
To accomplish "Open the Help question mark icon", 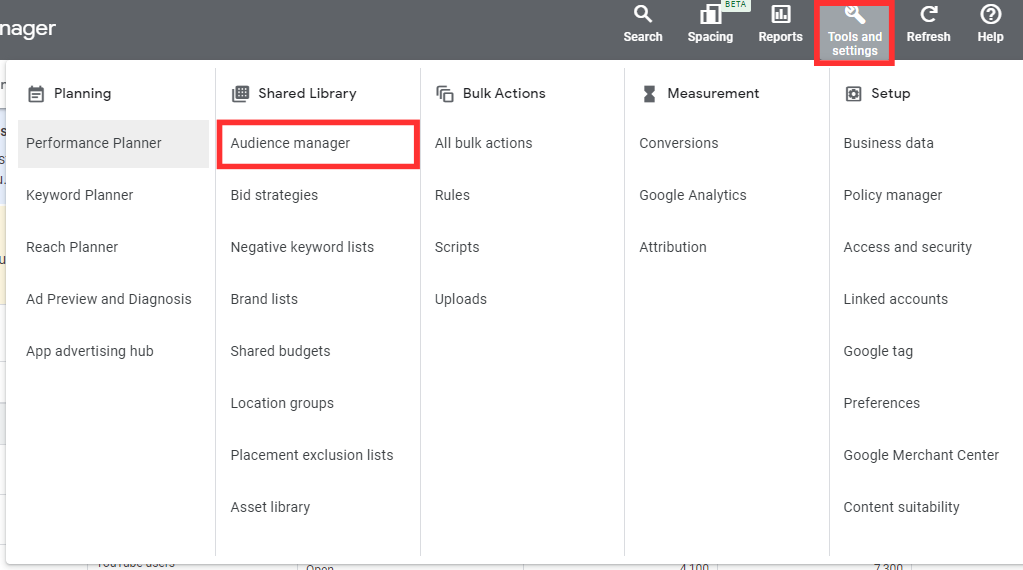I will point(990,14).
